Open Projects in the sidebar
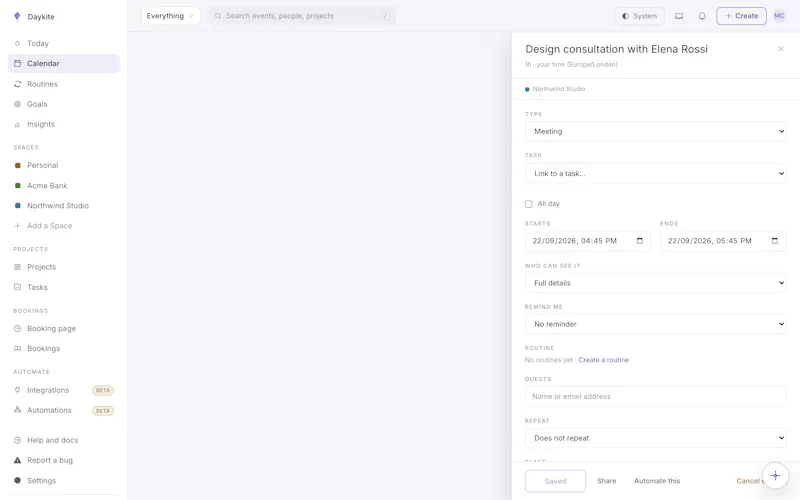The width and height of the screenshot is (800, 500). click(64, 267)
